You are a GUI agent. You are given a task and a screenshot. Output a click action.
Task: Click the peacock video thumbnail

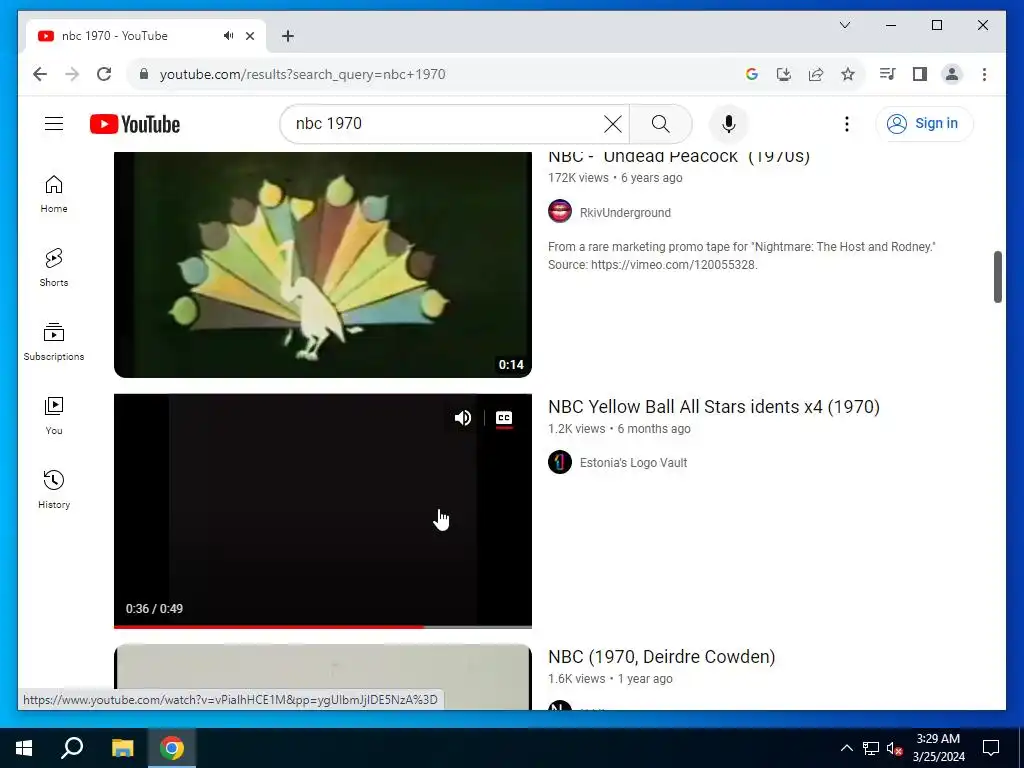click(x=323, y=264)
